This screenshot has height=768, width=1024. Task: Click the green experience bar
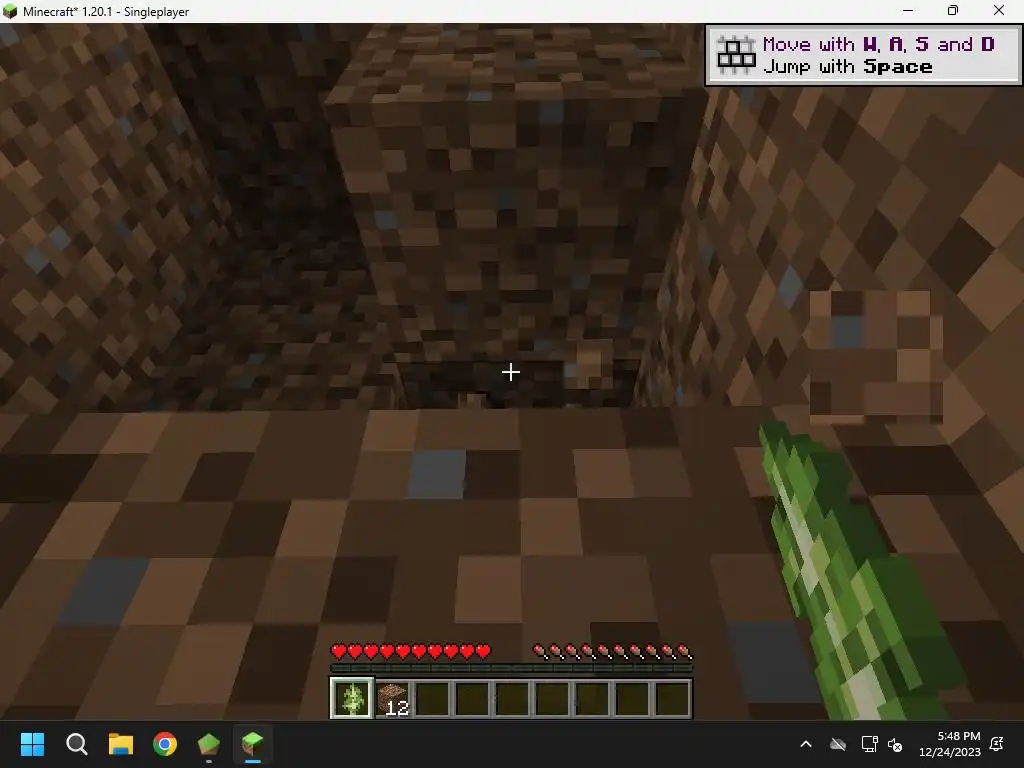coord(511,668)
